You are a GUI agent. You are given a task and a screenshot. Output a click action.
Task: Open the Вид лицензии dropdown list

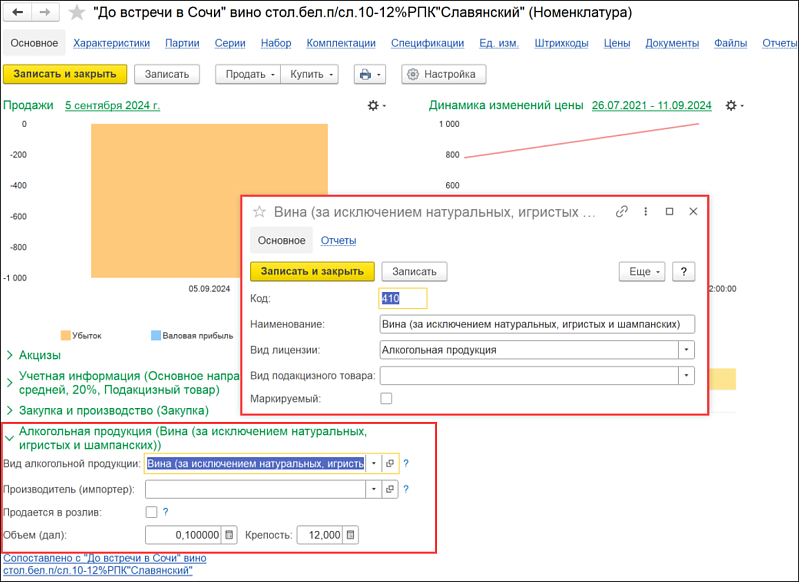coord(686,350)
